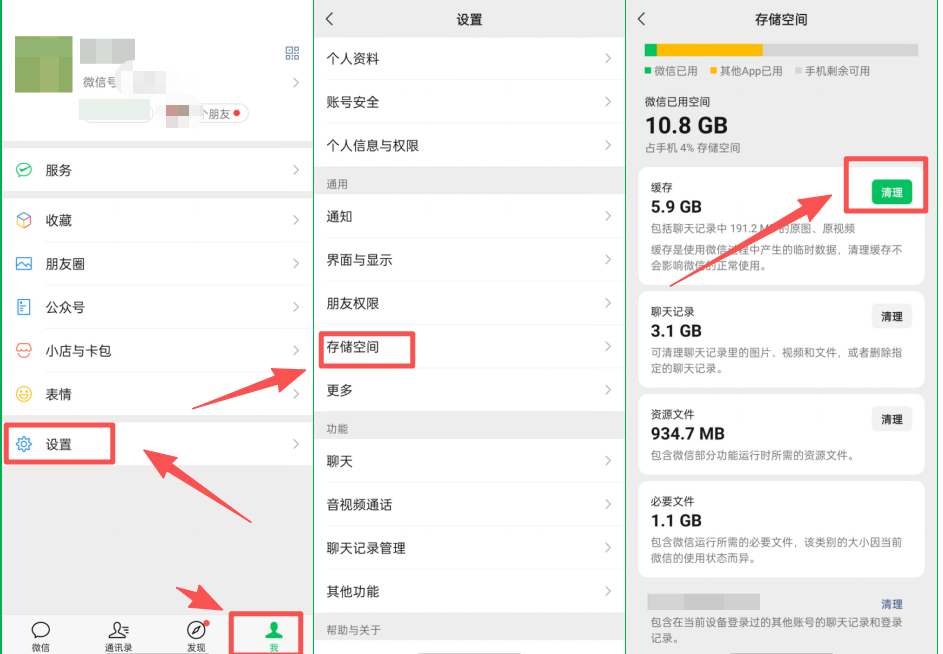Viewport: 943px width, 654px height.
Task: Open 存储空间 settings
Action: (469, 347)
